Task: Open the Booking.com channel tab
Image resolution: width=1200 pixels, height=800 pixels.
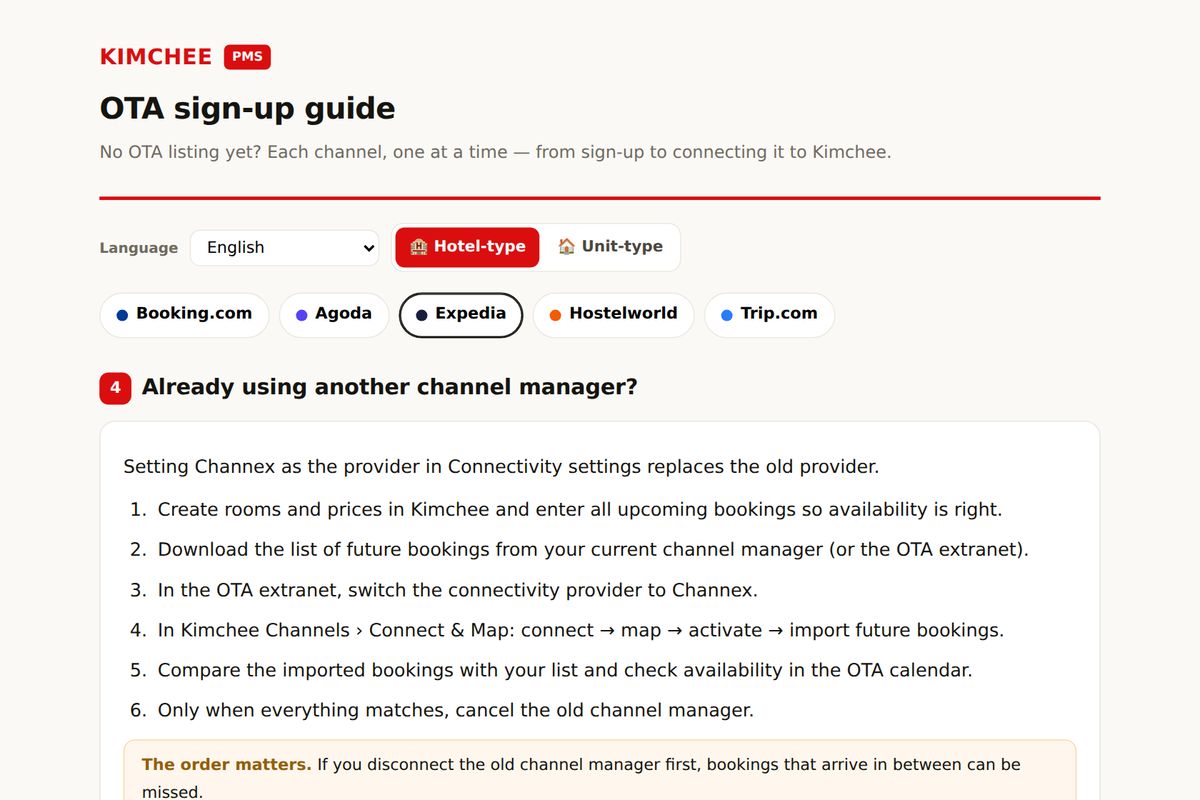Action: (x=184, y=315)
